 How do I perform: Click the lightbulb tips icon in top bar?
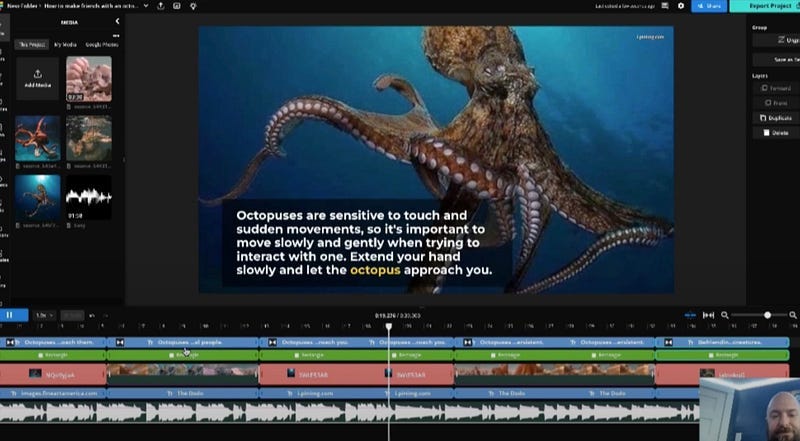coord(193,6)
